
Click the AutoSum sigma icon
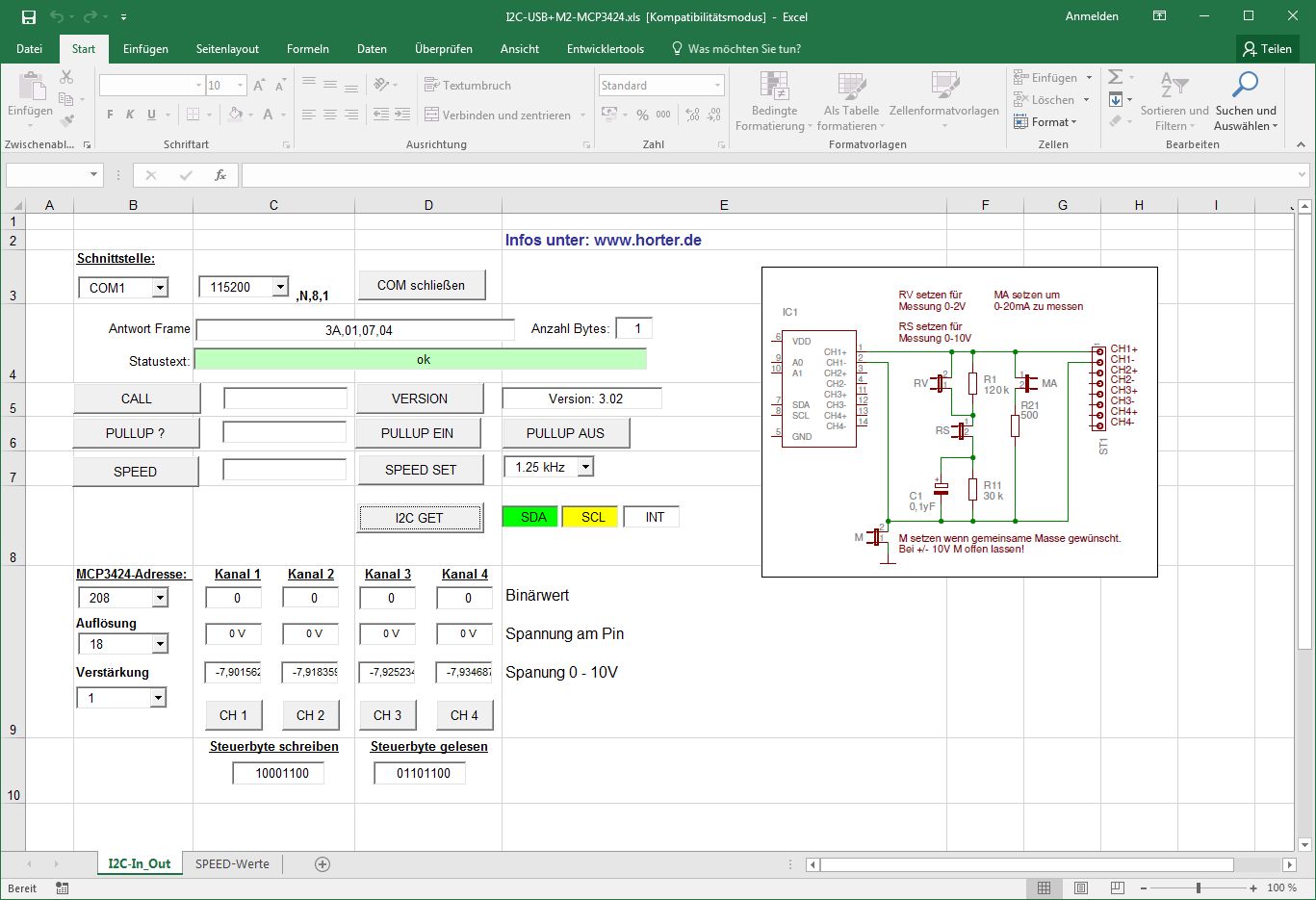click(x=1116, y=77)
